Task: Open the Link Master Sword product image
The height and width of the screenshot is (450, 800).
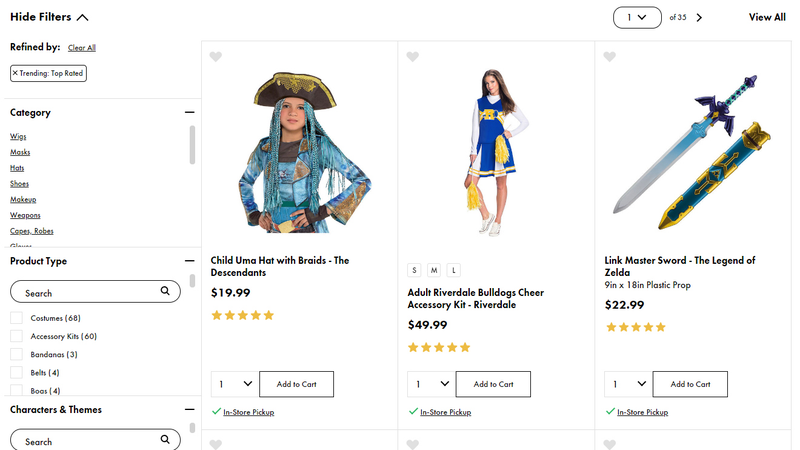Action: click(693, 152)
